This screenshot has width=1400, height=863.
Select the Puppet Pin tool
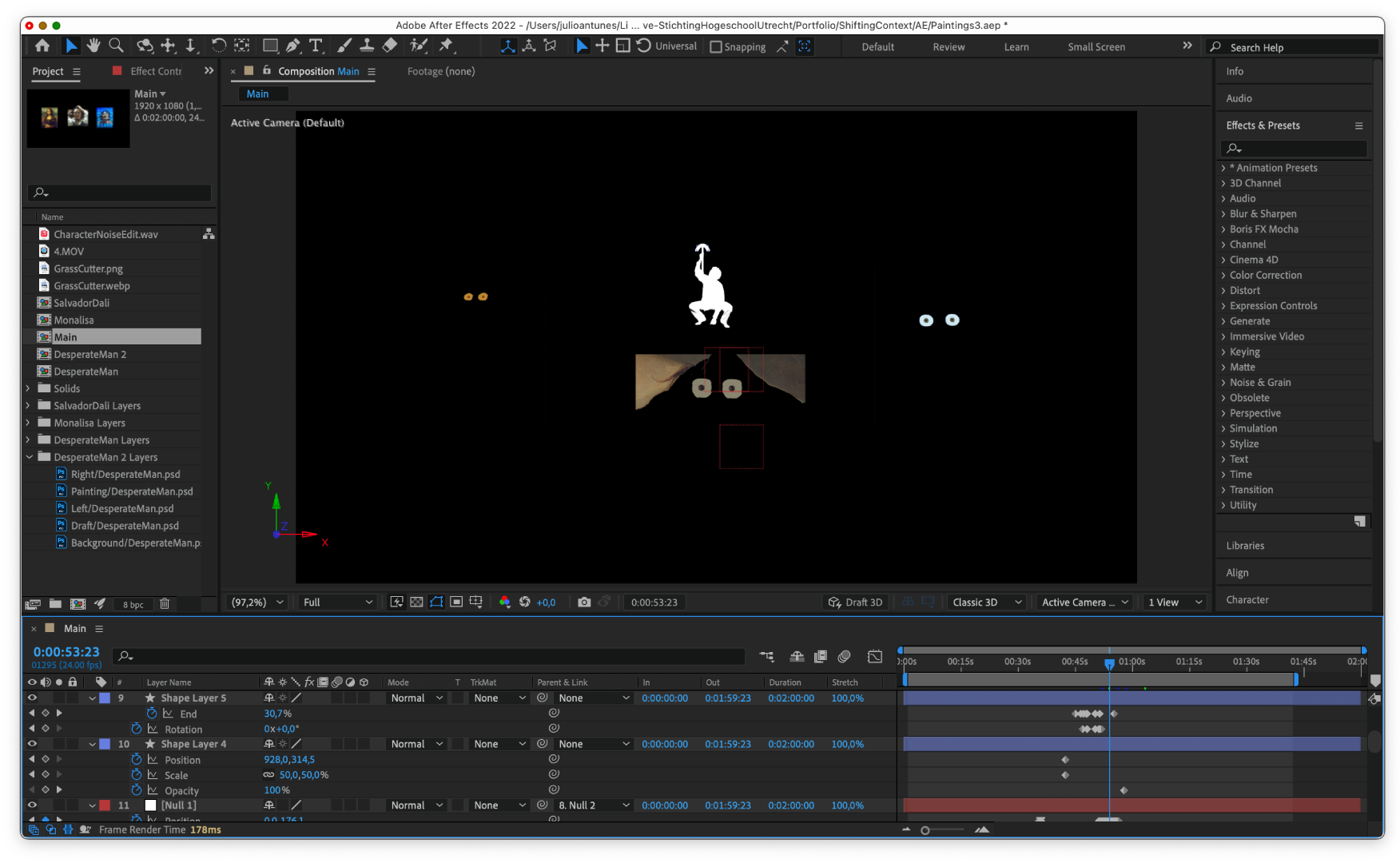click(446, 46)
